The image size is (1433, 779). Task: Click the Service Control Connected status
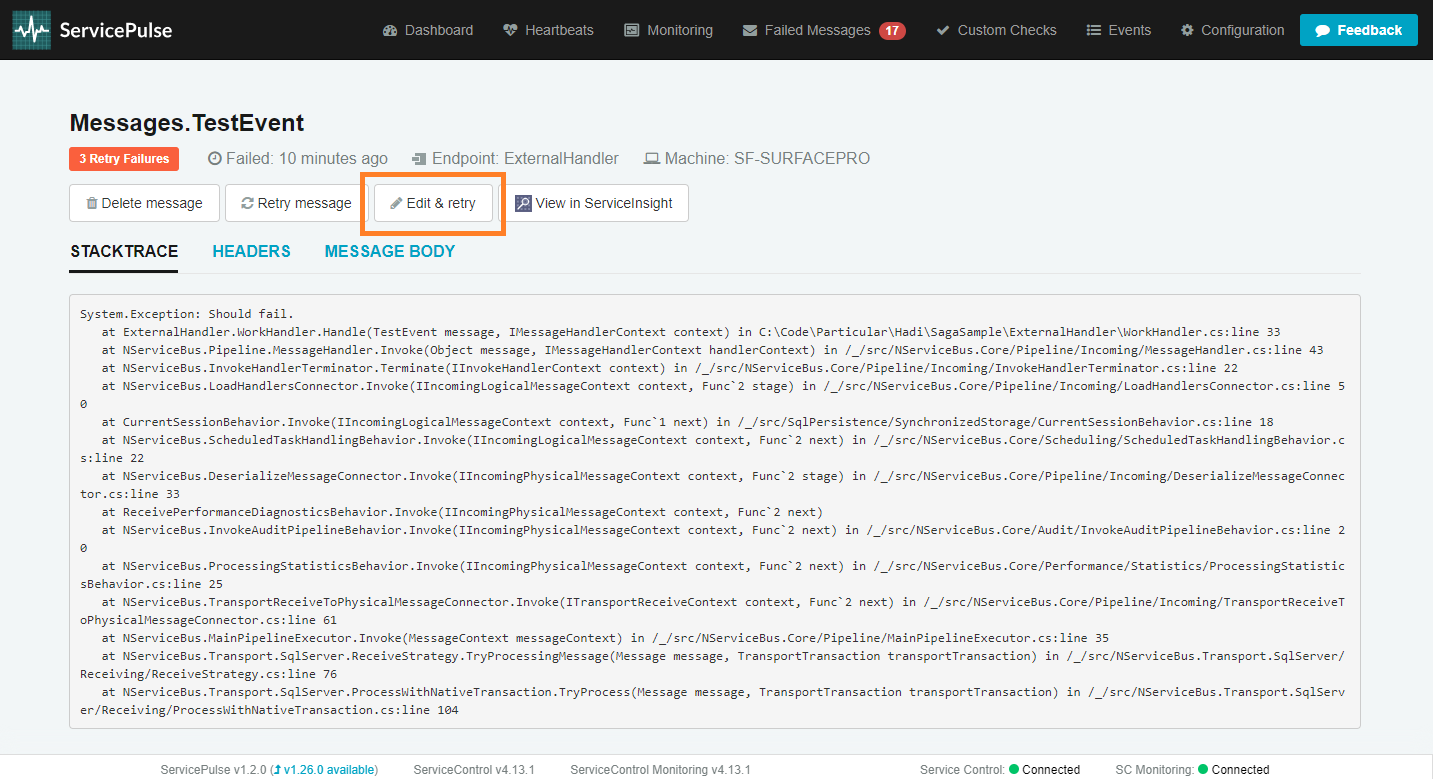pos(1000,770)
